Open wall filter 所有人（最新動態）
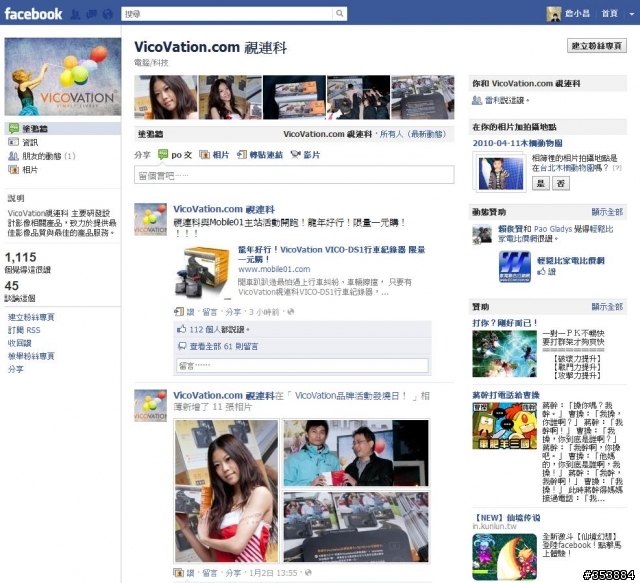This screenshot has width=640, height=583. pos(413,134)
